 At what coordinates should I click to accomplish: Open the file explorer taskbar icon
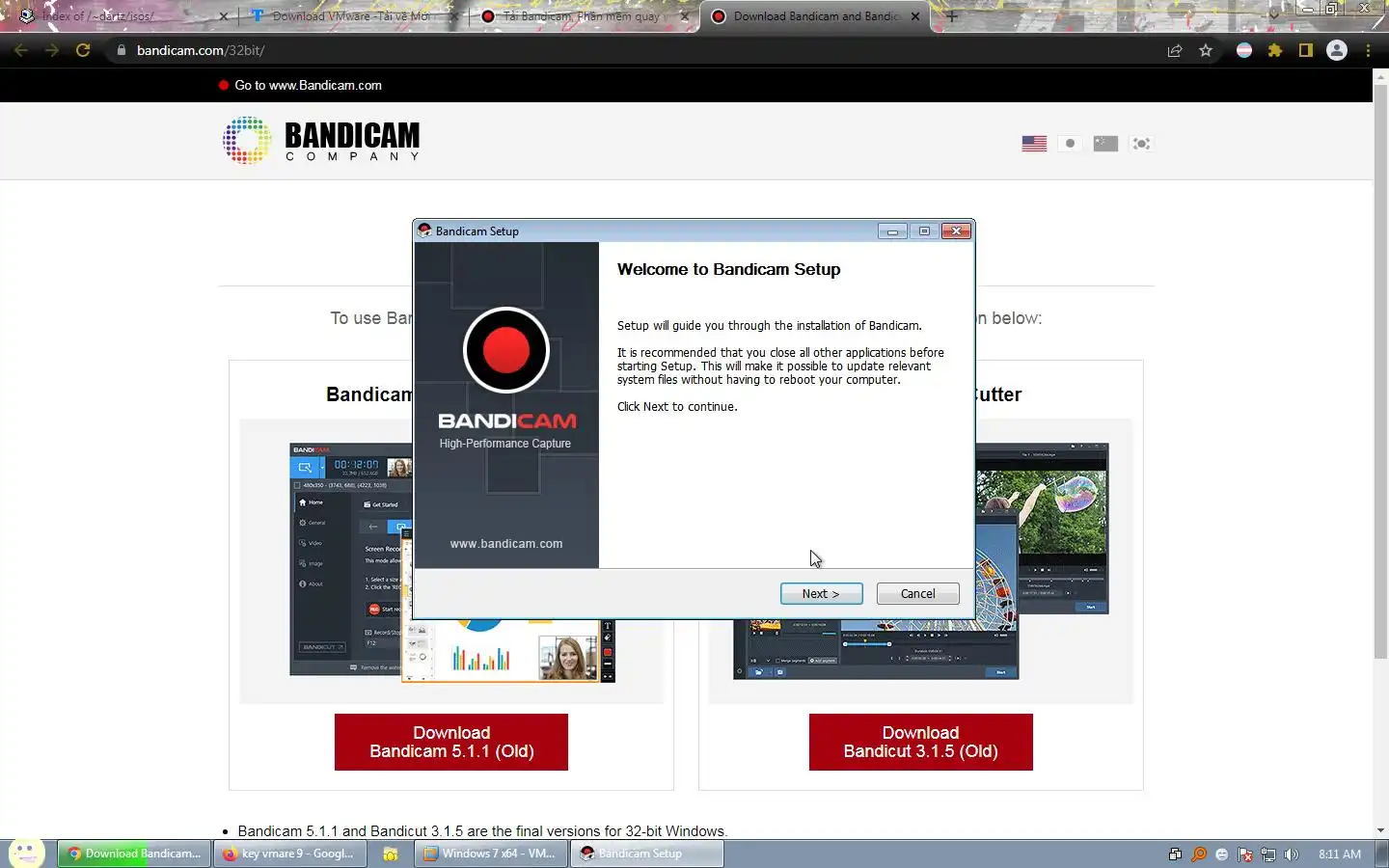click(391, 854)
